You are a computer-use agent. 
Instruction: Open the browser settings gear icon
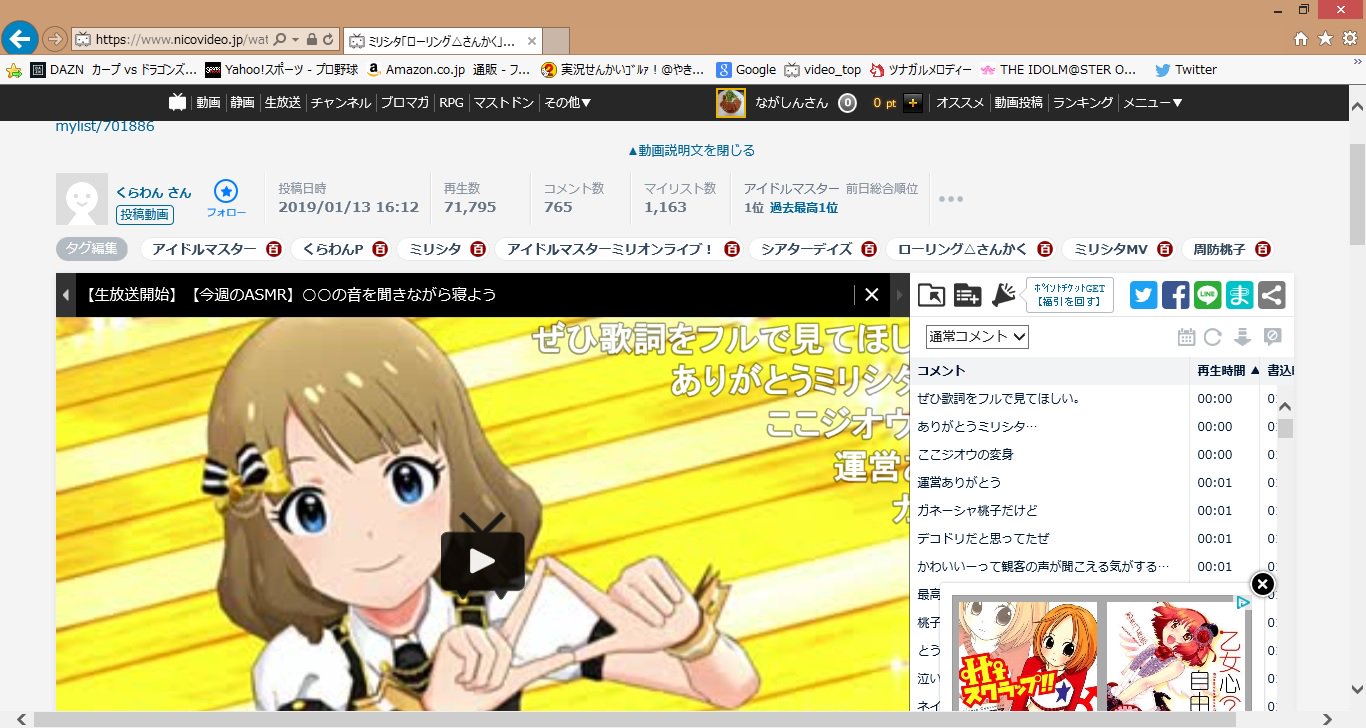(1350, 39)
